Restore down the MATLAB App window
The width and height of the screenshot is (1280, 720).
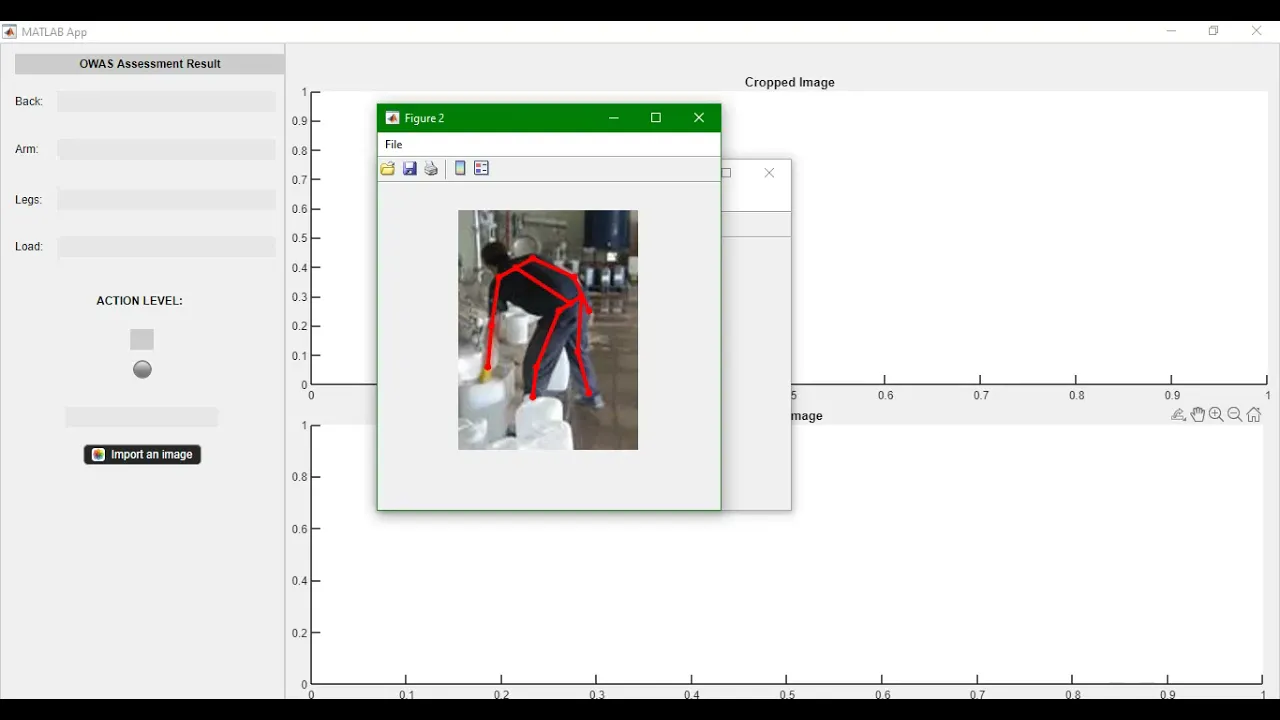[x=1214, y=31]
